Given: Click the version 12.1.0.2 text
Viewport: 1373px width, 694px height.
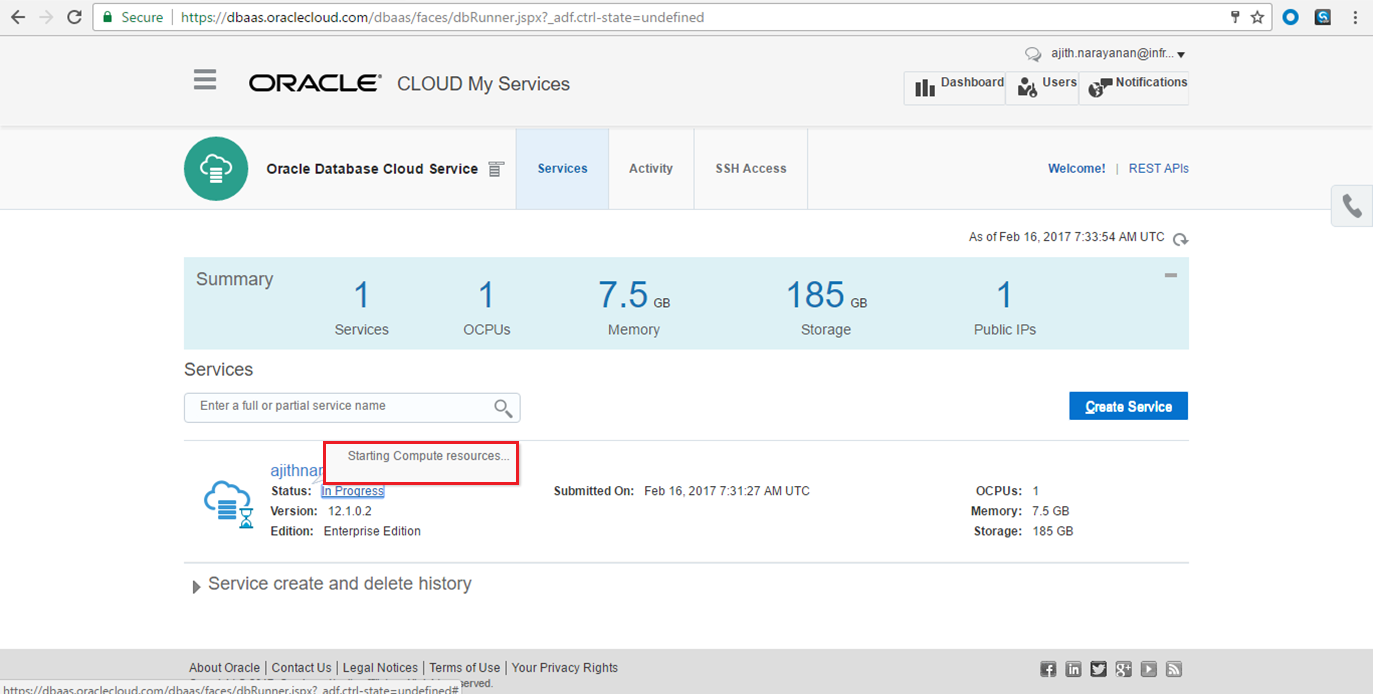Looking at the screenshot, I should click(350, 511).
